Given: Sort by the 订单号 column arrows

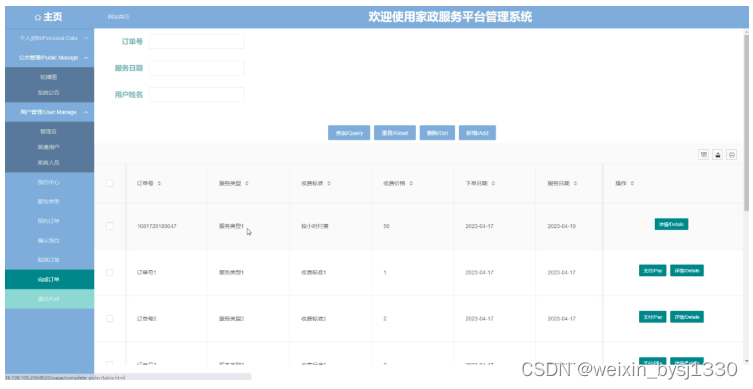Looking at the screenshot, I should coord(159,183).
